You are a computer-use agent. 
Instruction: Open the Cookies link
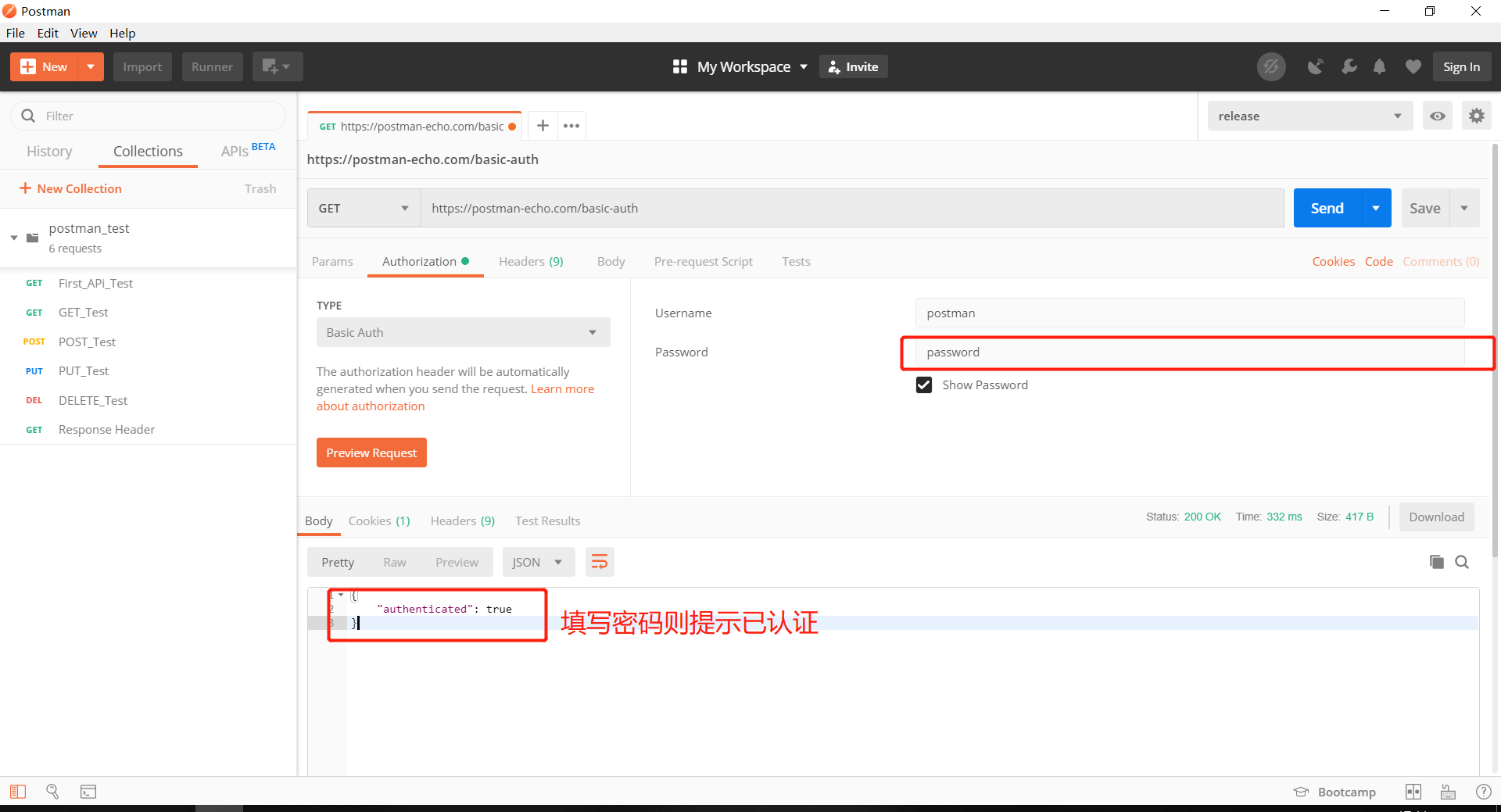(1333, 262)
